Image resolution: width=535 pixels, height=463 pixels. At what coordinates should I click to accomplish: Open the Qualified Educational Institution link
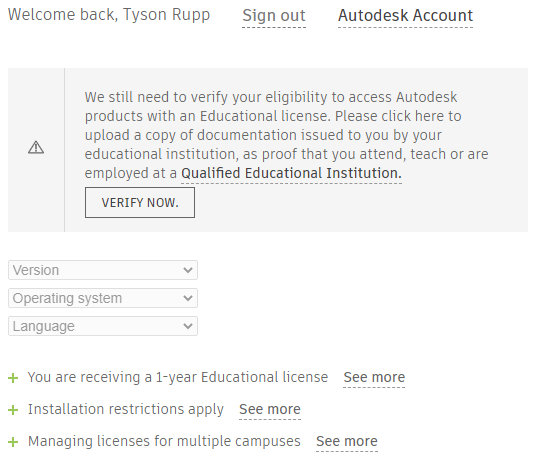coord(291,173)
